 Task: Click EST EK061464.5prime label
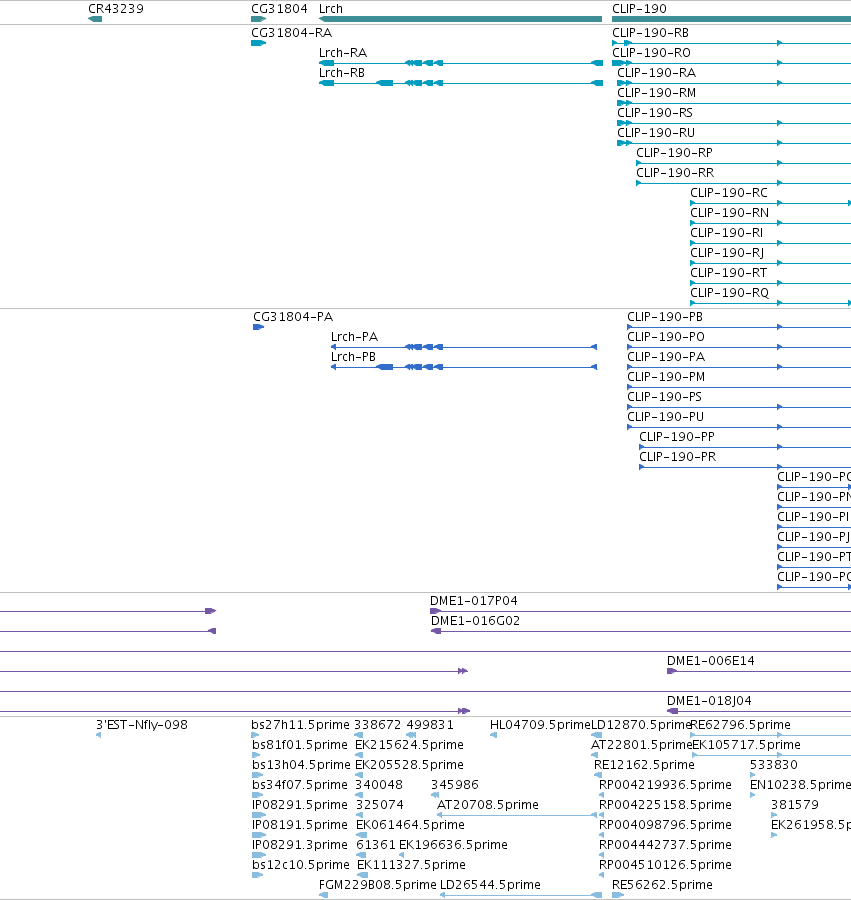click(410, 825)
